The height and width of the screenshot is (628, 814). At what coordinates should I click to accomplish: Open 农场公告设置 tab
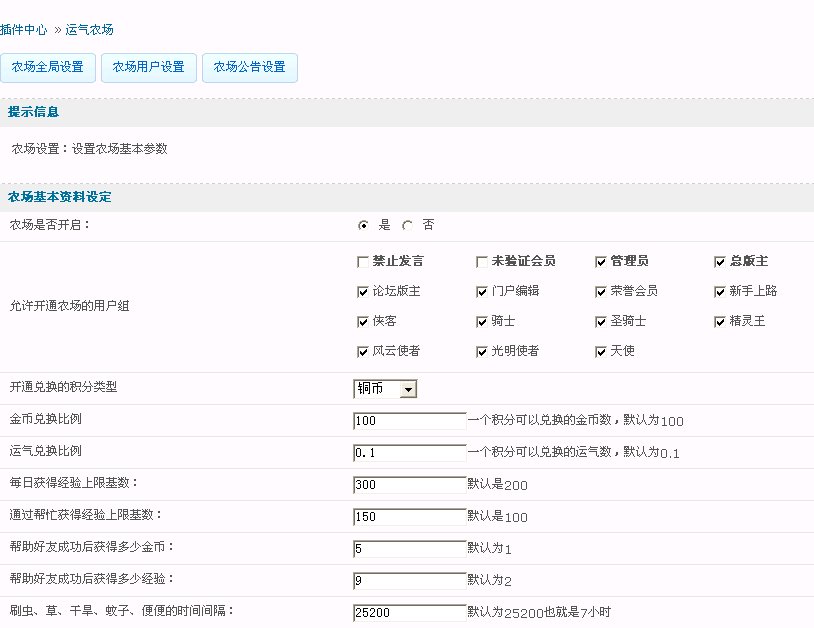pyautogui.click(x=249, y=67)
